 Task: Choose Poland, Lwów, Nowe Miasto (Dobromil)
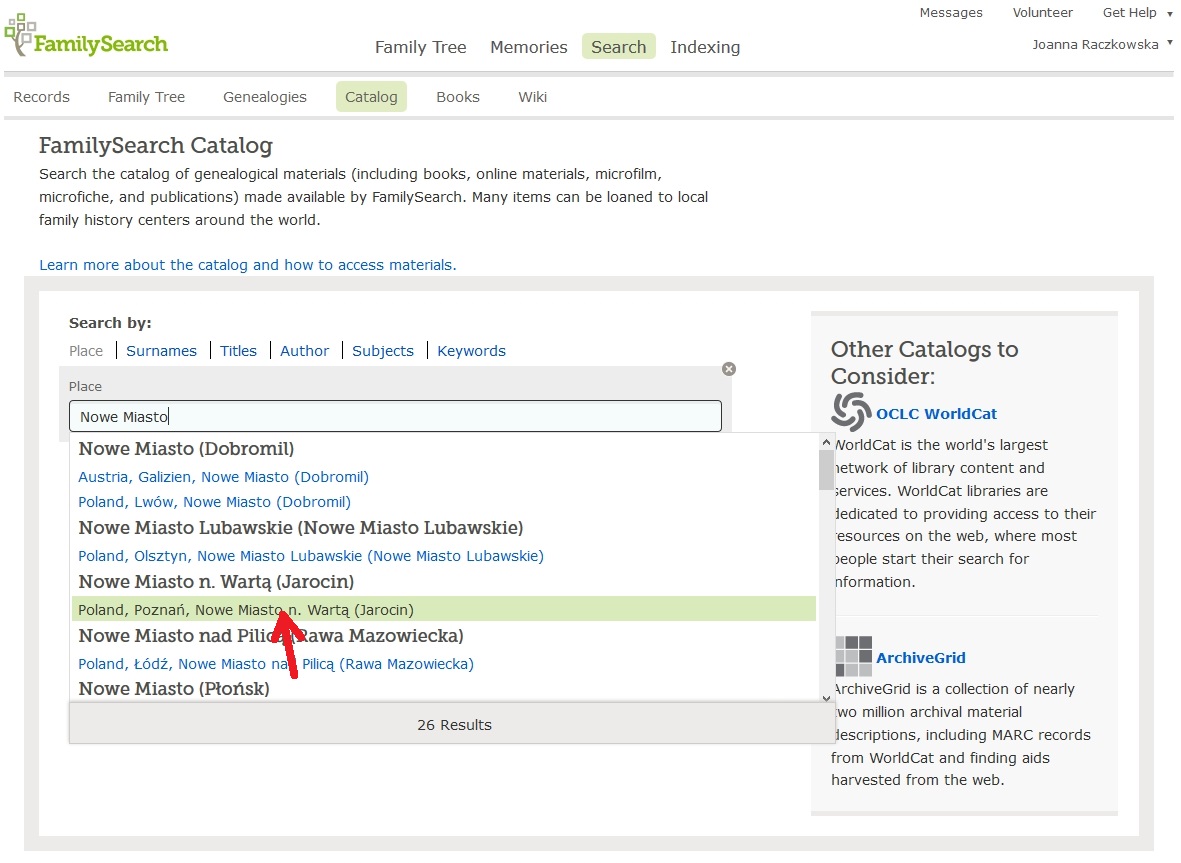click(x=215, y=502)
